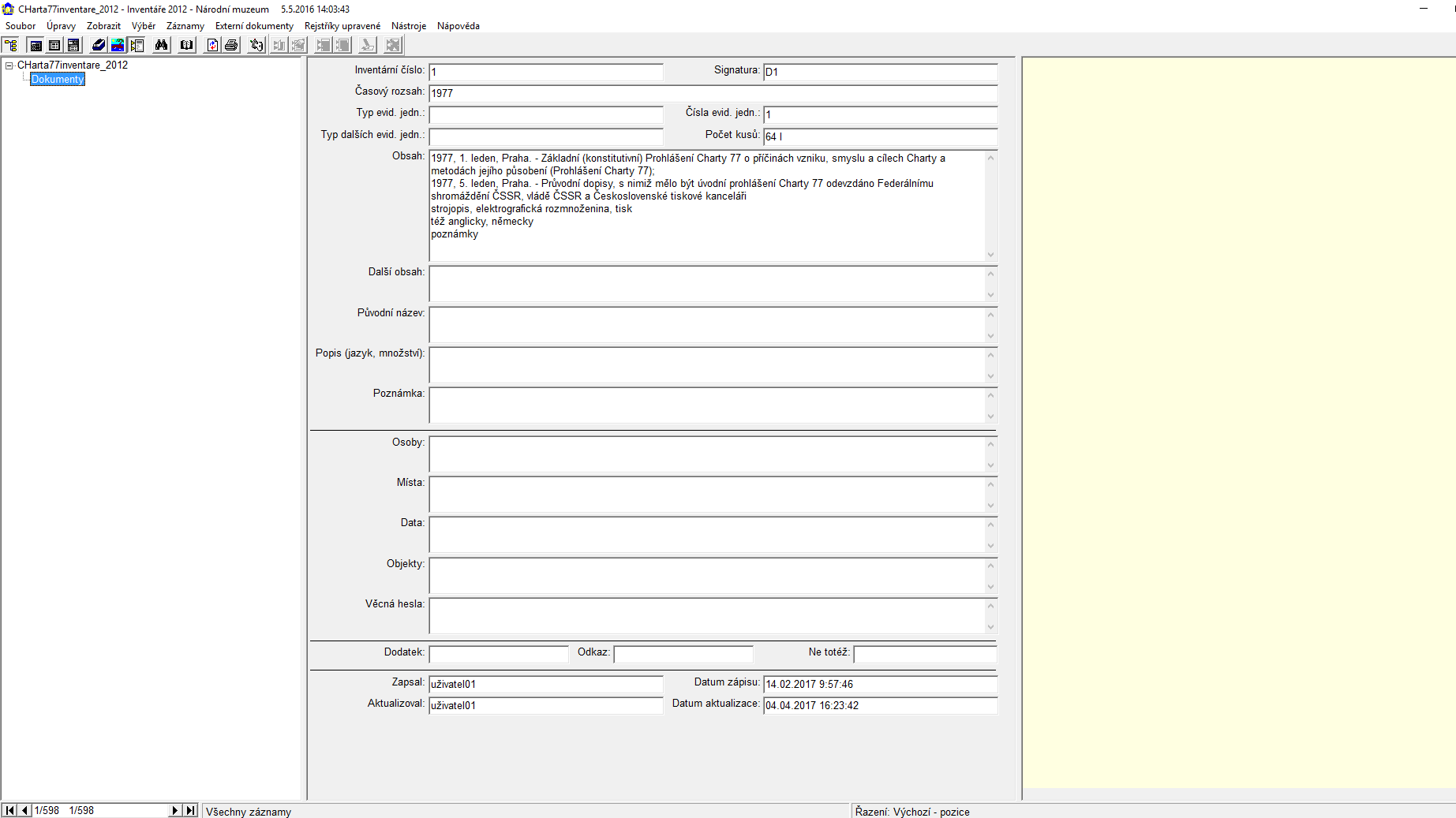
Task: Open the Soubor menu
Action: point(21,26)
